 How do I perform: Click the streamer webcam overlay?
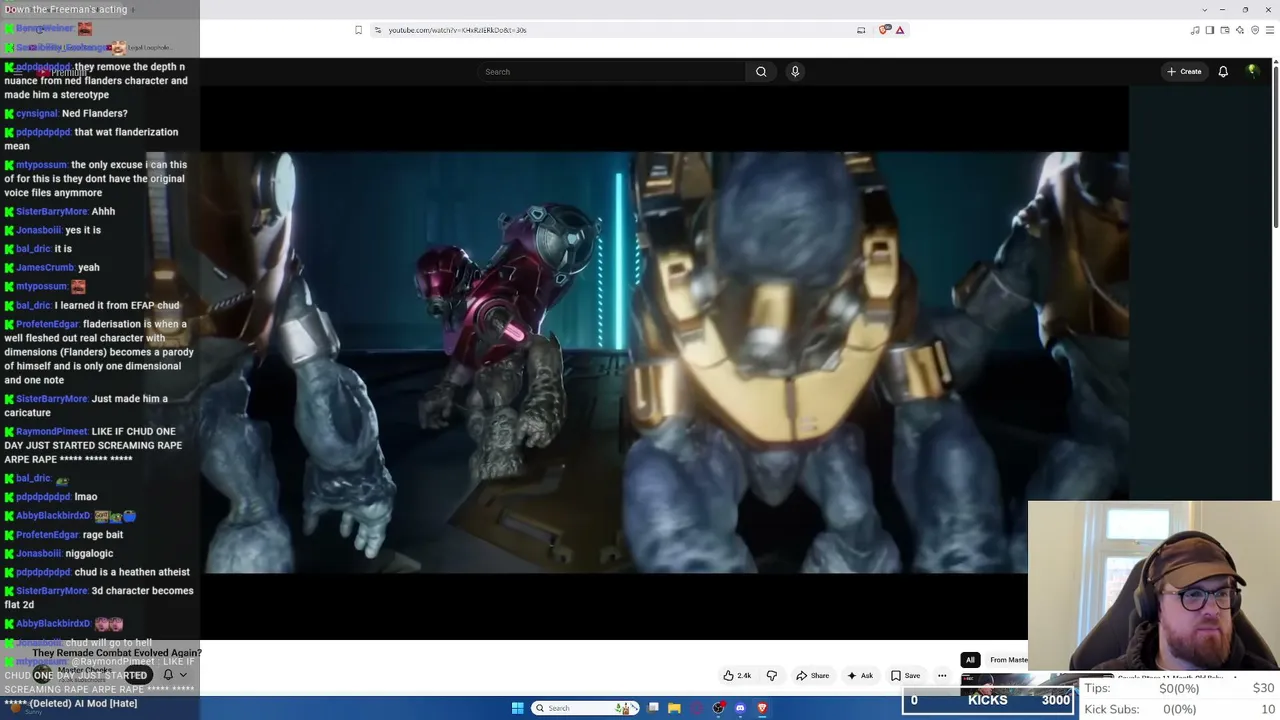pos(1153,588)
